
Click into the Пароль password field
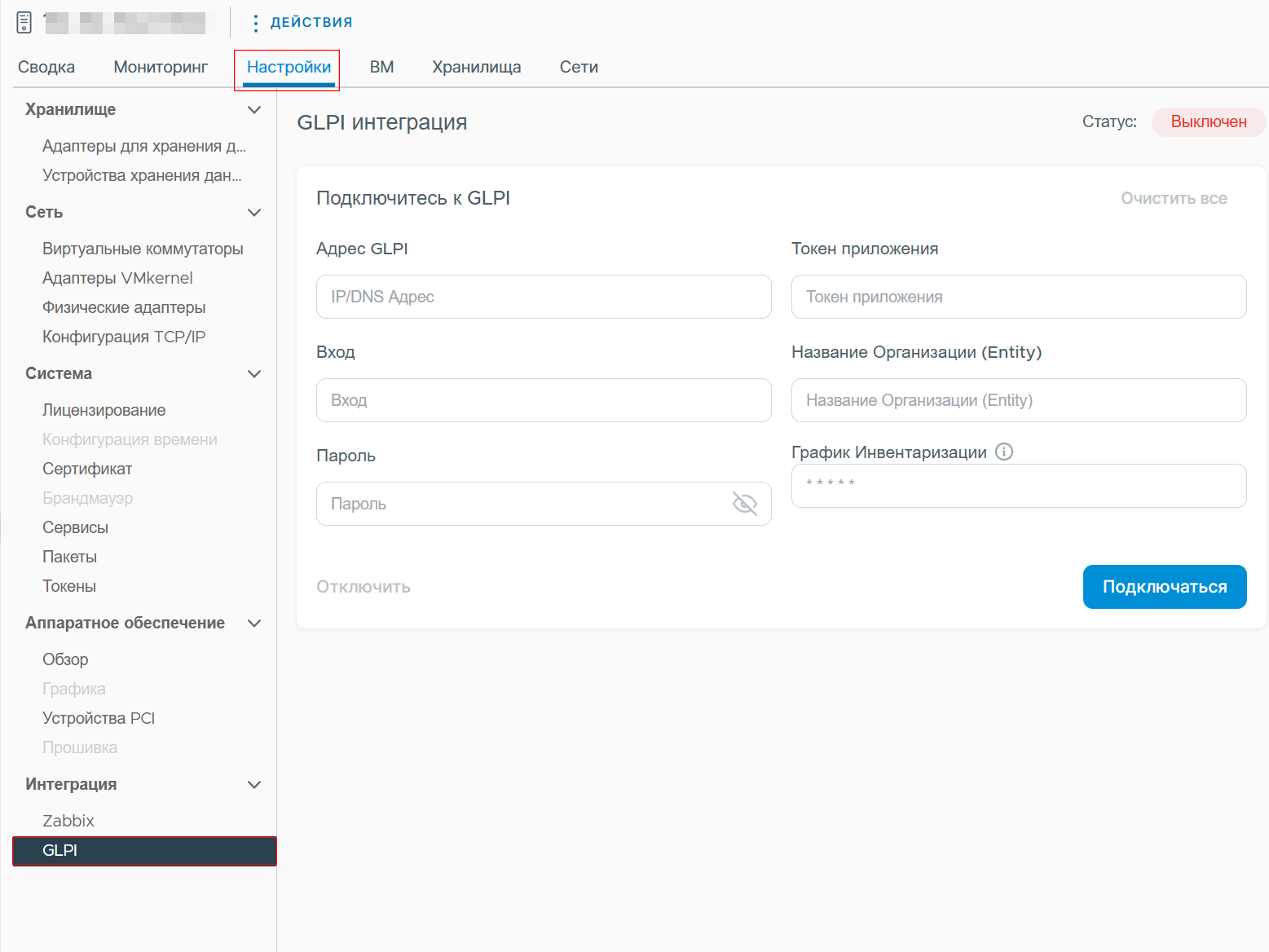[x=544, y=504]
